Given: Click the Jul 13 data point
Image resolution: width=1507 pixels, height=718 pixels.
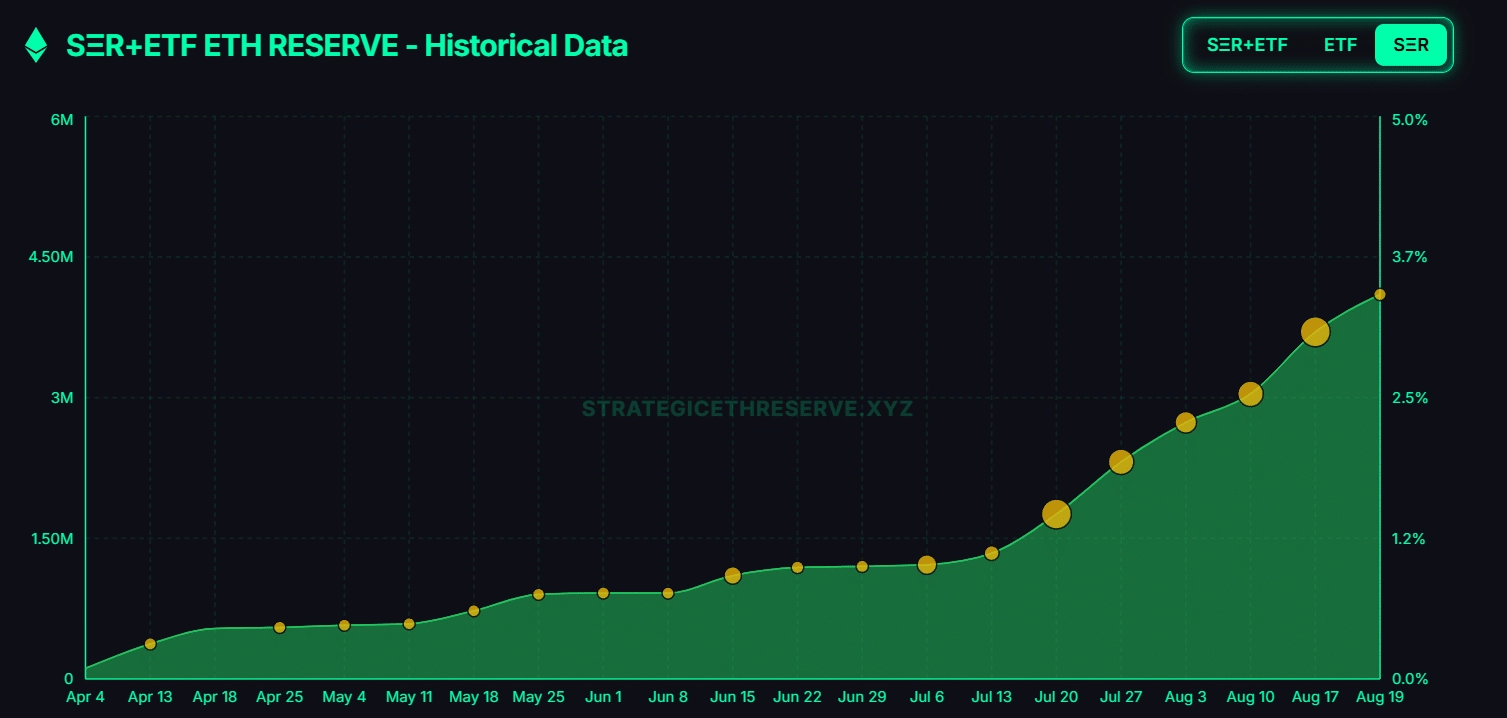Looking at the screenshot, I should pyautogui.click(x=992, y=553).
